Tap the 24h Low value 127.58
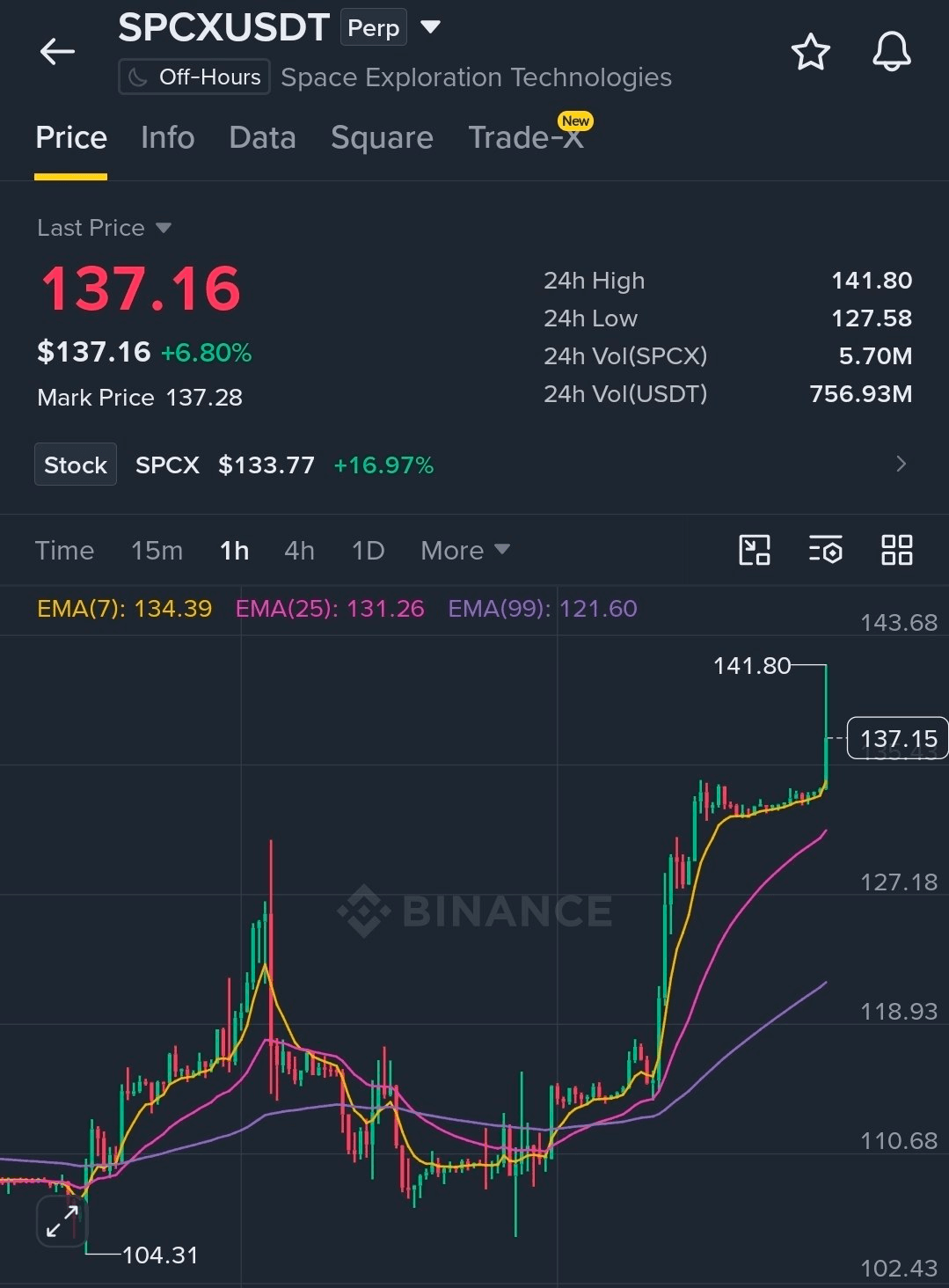Image resolution: width=949 pixels, height=1288 pixels. tap(872, 318)
